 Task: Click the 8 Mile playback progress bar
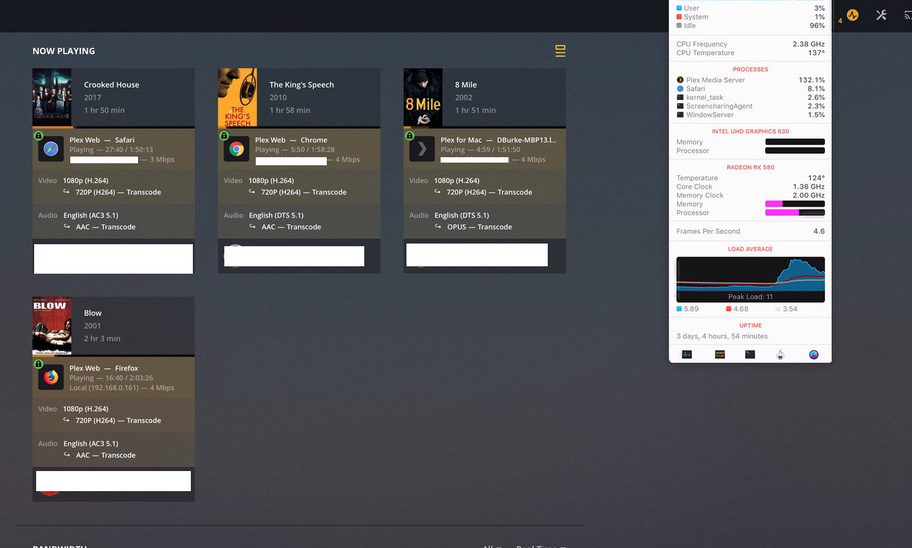pos(484,127)
